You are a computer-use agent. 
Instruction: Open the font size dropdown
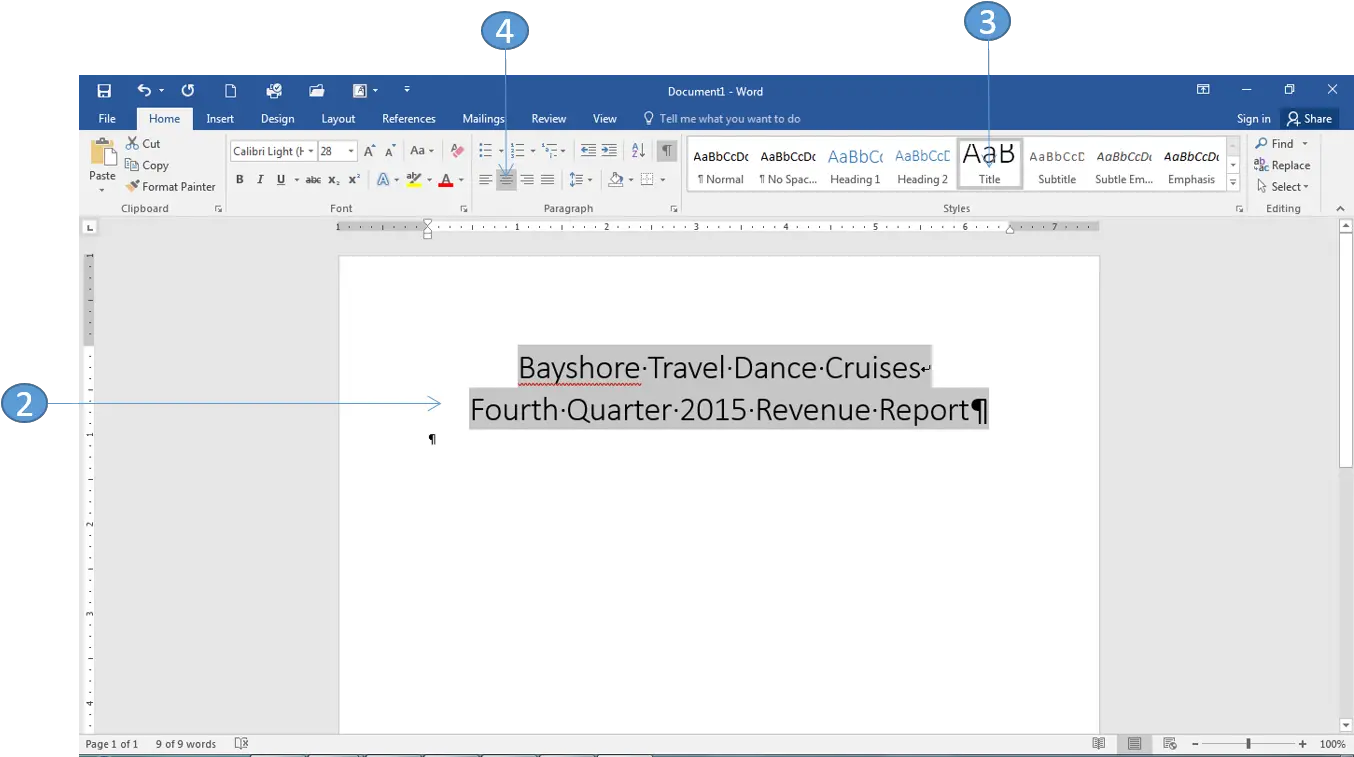[351, 151]
